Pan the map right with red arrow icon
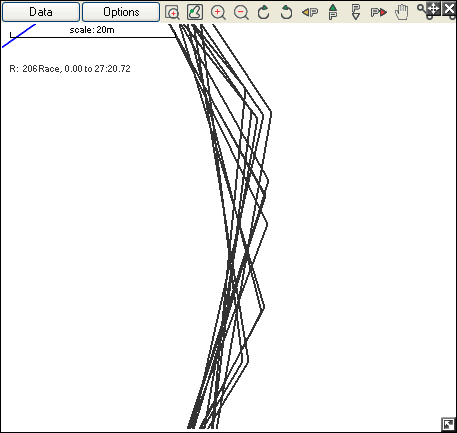 click(379, 13)
